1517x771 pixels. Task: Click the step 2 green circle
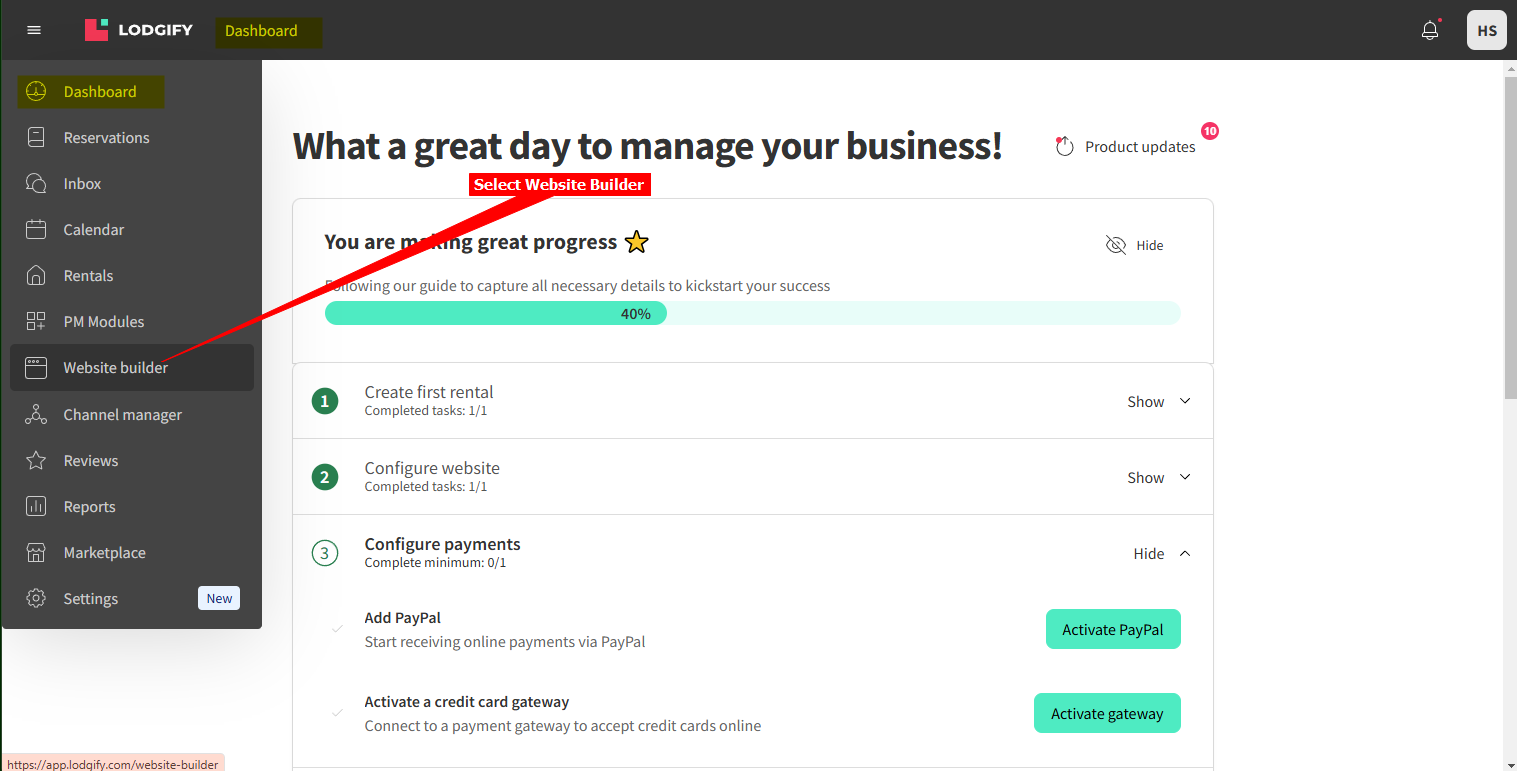324,477
